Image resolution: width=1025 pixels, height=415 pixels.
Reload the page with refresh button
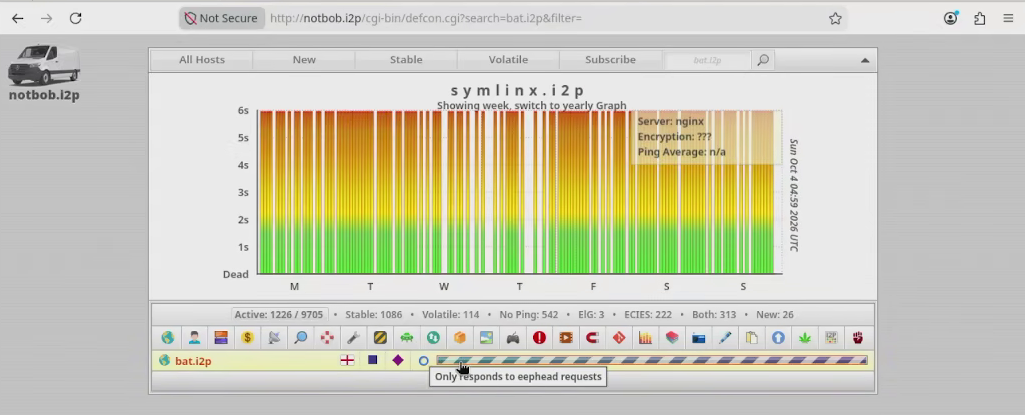point(75,18)
